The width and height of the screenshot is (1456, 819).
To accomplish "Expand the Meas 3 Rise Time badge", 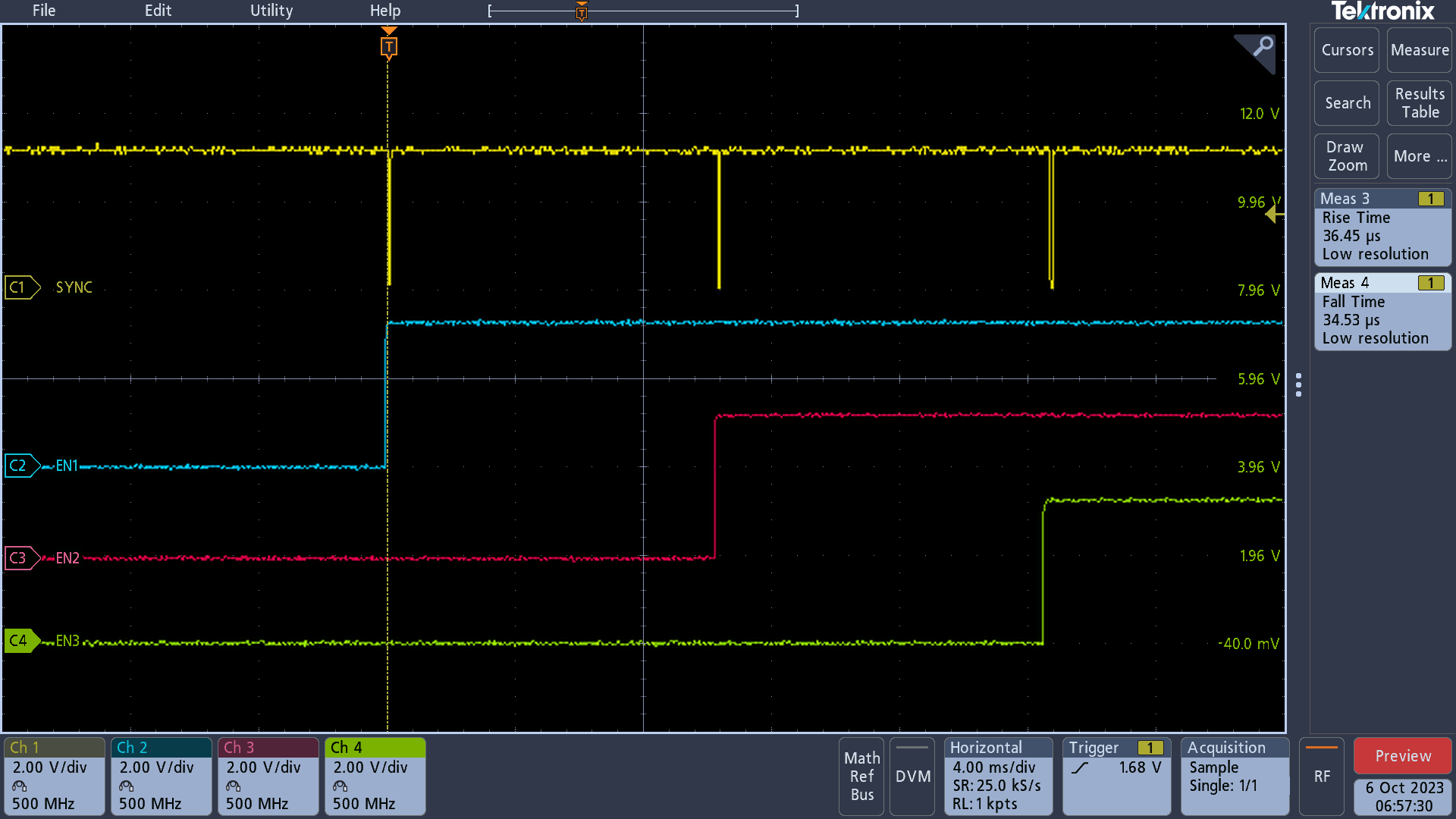I will pyautogui.click(x=1382, y=227).
